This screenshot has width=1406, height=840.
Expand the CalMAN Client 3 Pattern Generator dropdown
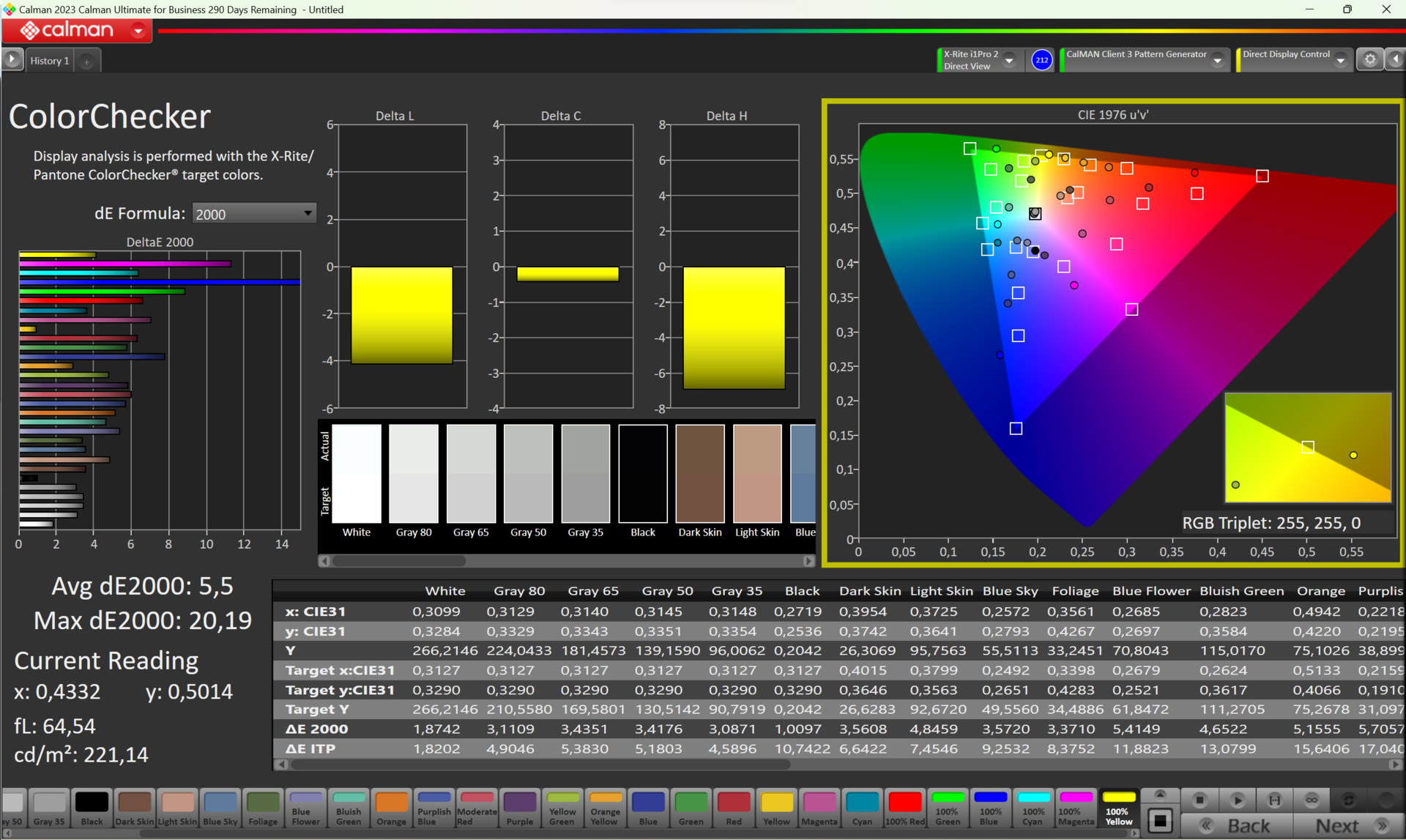(1218, 61)
